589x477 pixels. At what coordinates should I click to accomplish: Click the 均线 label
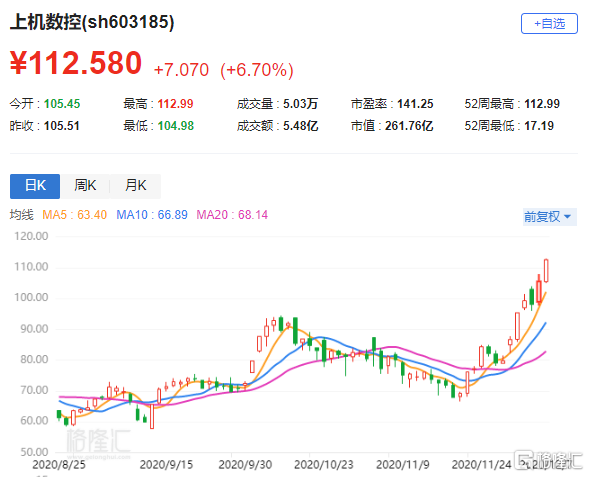(x=22, y=215)
